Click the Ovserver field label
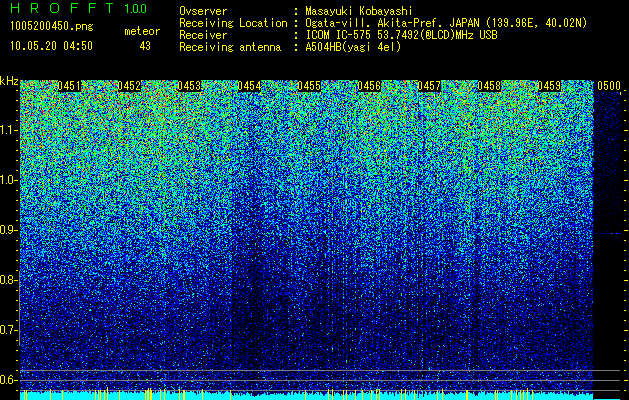The image size is (629, 400). (203, 11)
